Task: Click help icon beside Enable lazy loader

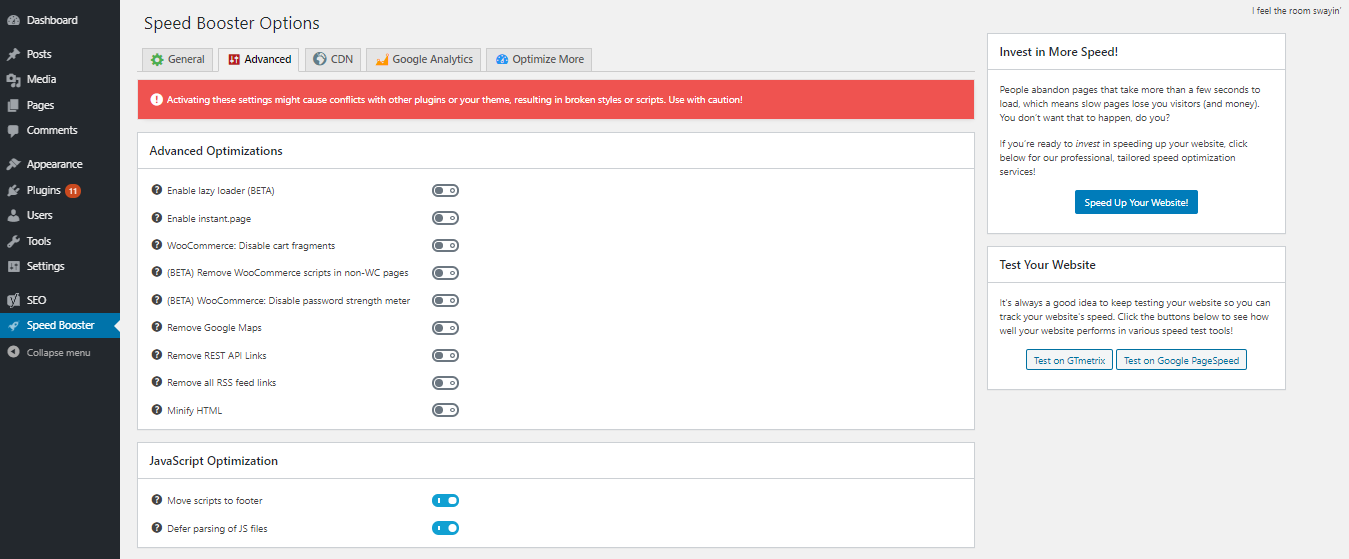Action: coord(156,190)
